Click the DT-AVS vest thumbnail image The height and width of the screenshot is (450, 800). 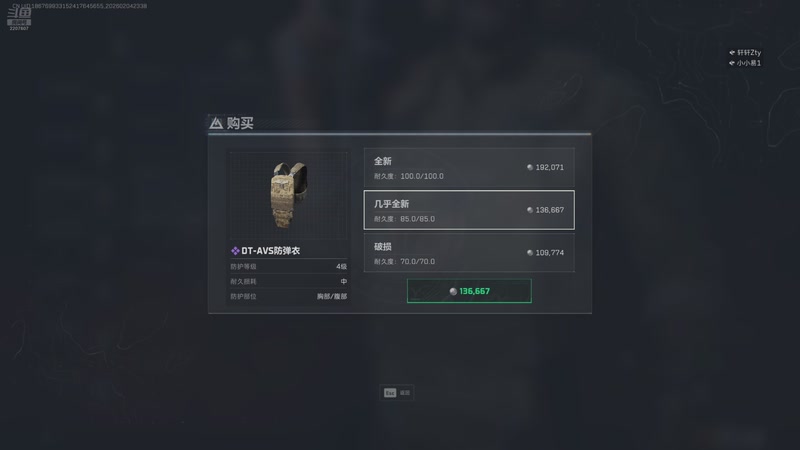pyautogui.click(x=288, y=195)
